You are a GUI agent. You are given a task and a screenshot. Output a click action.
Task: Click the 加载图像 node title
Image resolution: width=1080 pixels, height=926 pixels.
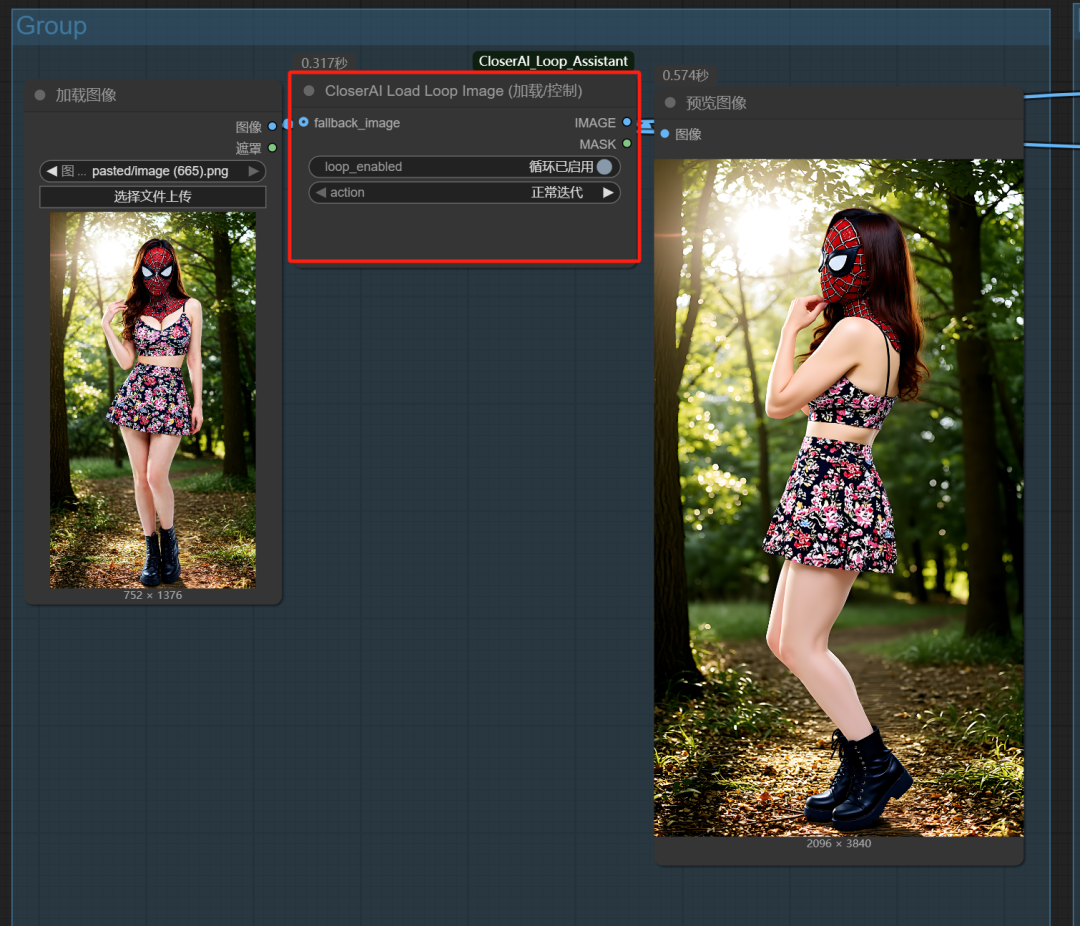(x=86, y=95)
